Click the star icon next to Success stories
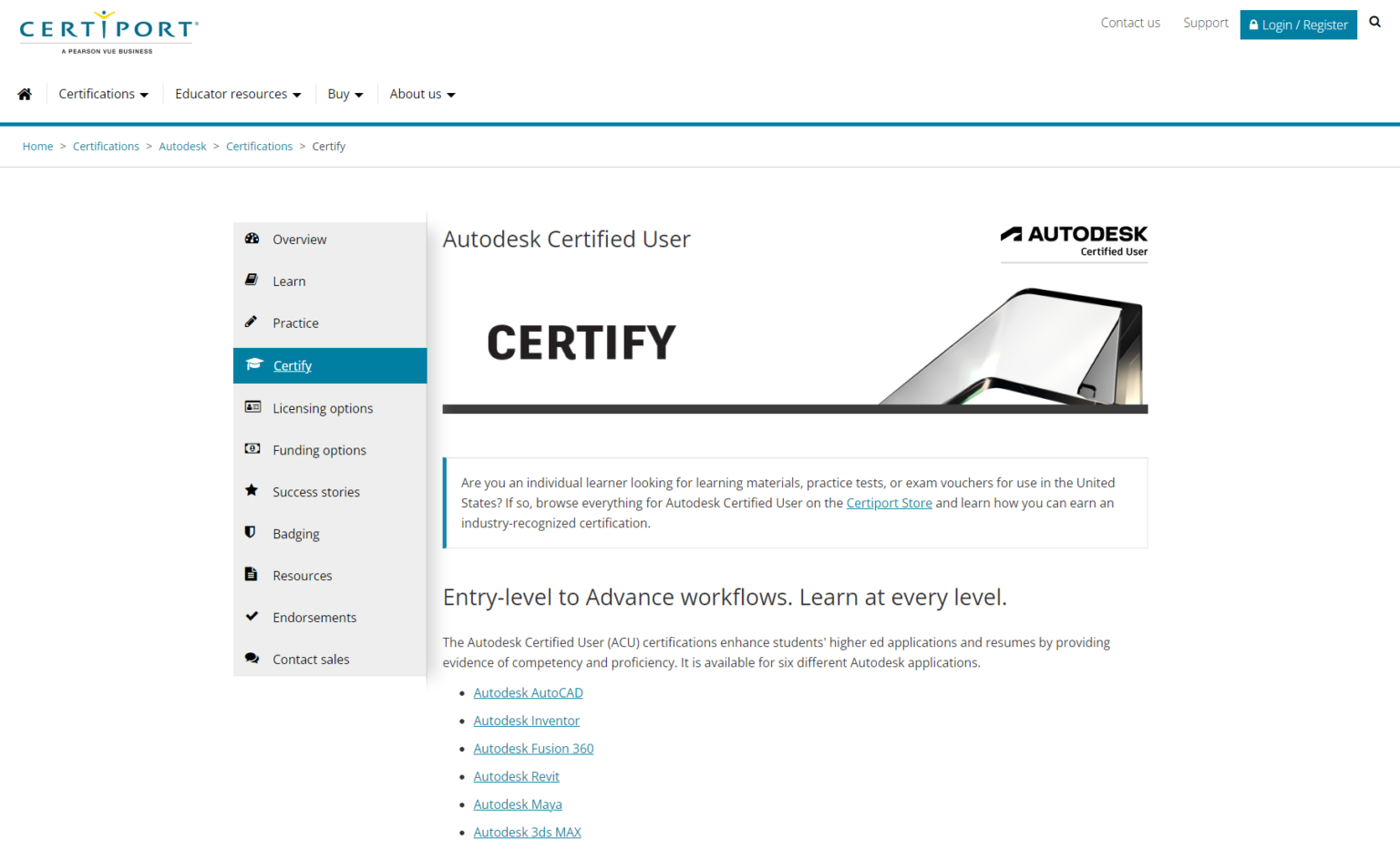The image size is (1400, 850). (252, 491)
